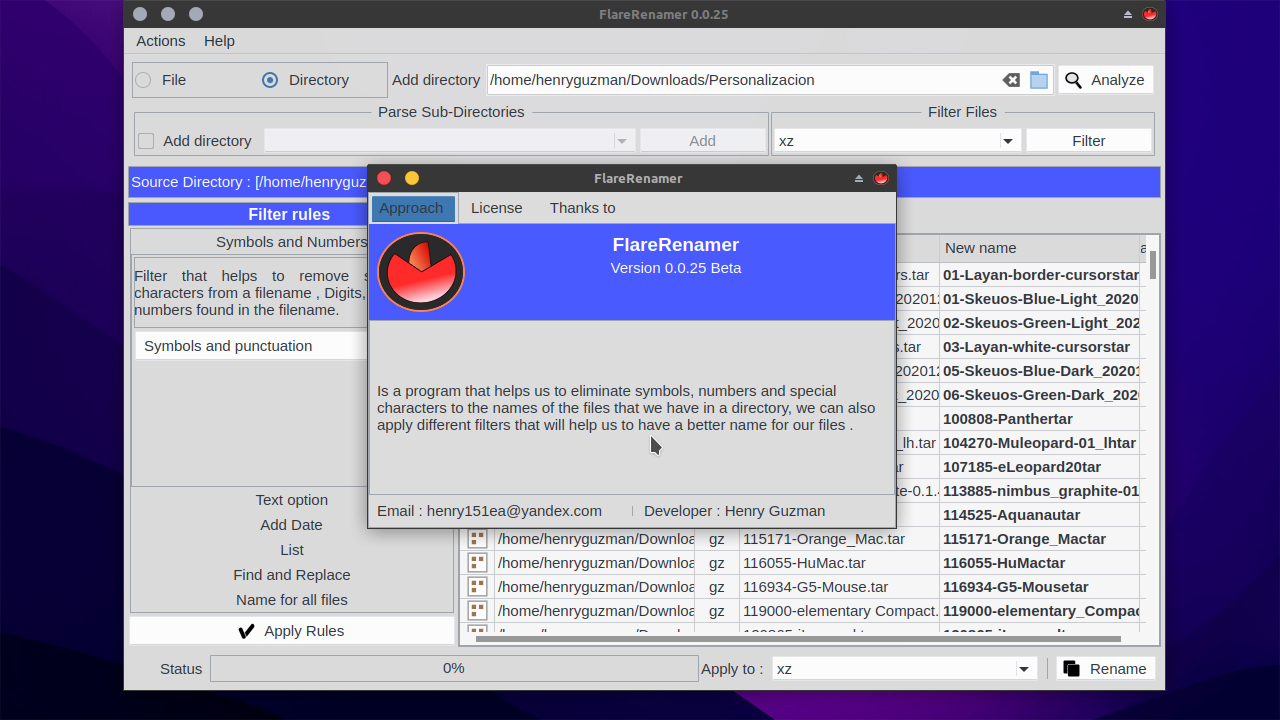The image size is (1280, 720).
Task: Select new name 01-Layan-border-cursorstar cell
Action: point(1040,275)
